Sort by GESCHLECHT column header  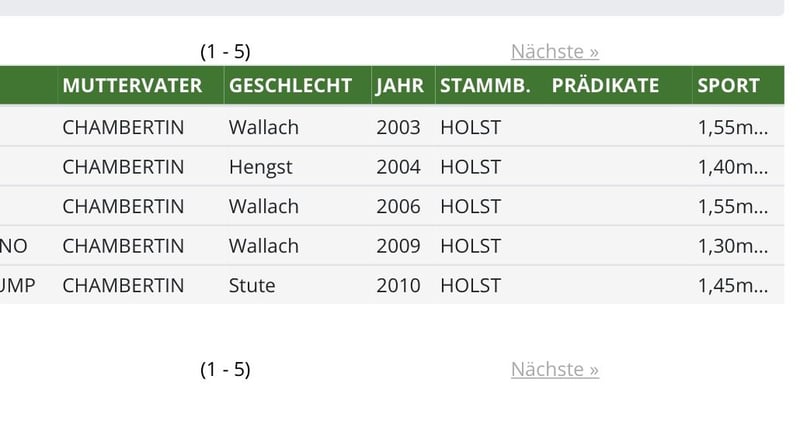coord(290,85)
